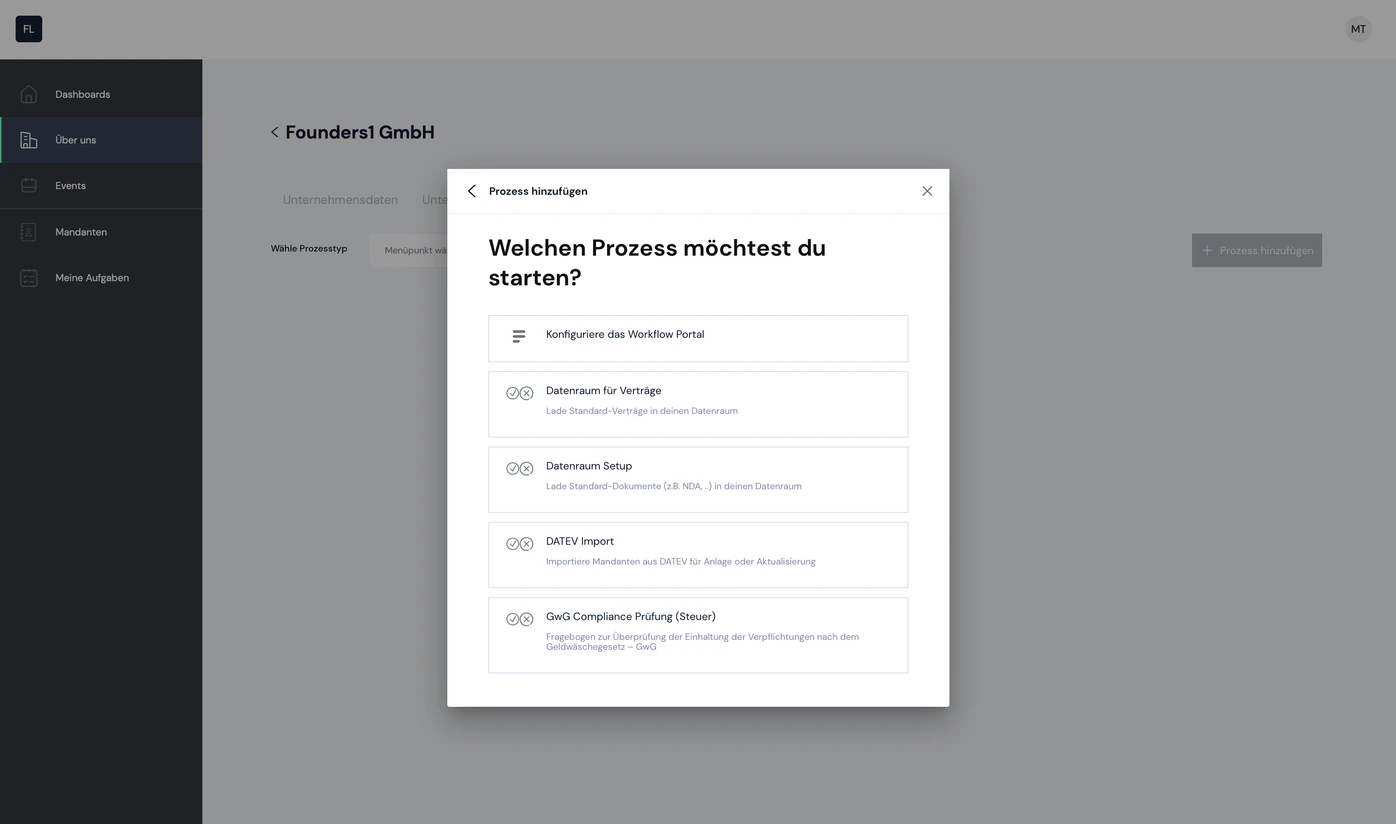Open Mandanten in the sidebar
Screen dimensions: 1396x824
101,232
